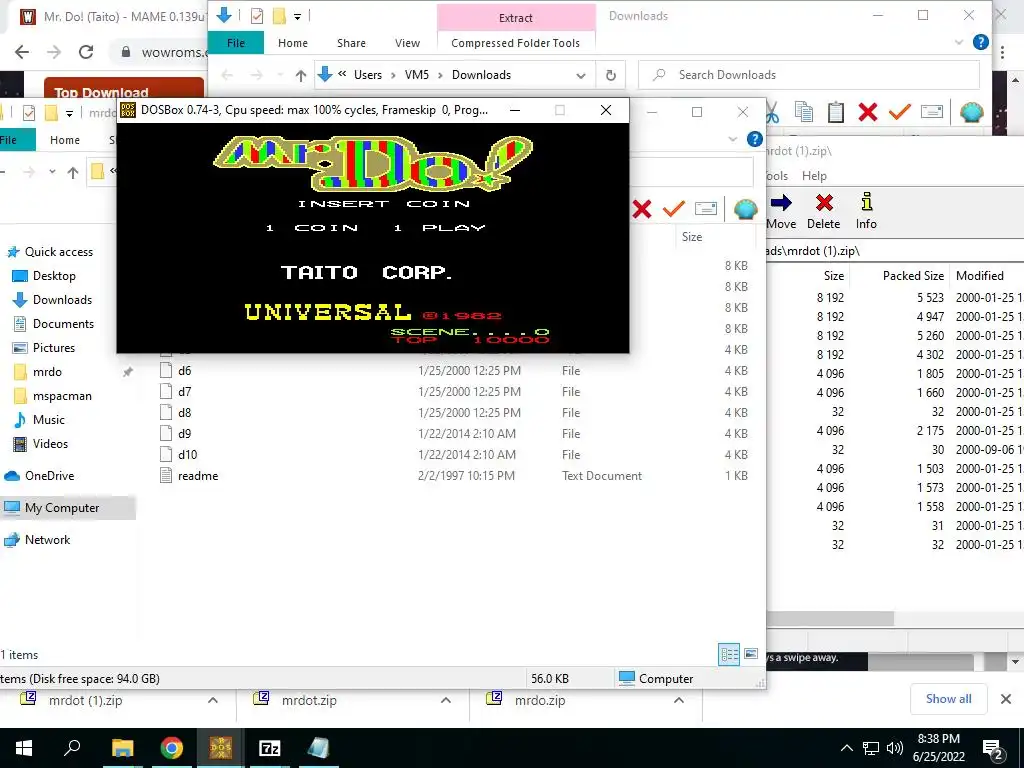
Task: Open the Home tab in mrdo window
Action: pos(65,140)
